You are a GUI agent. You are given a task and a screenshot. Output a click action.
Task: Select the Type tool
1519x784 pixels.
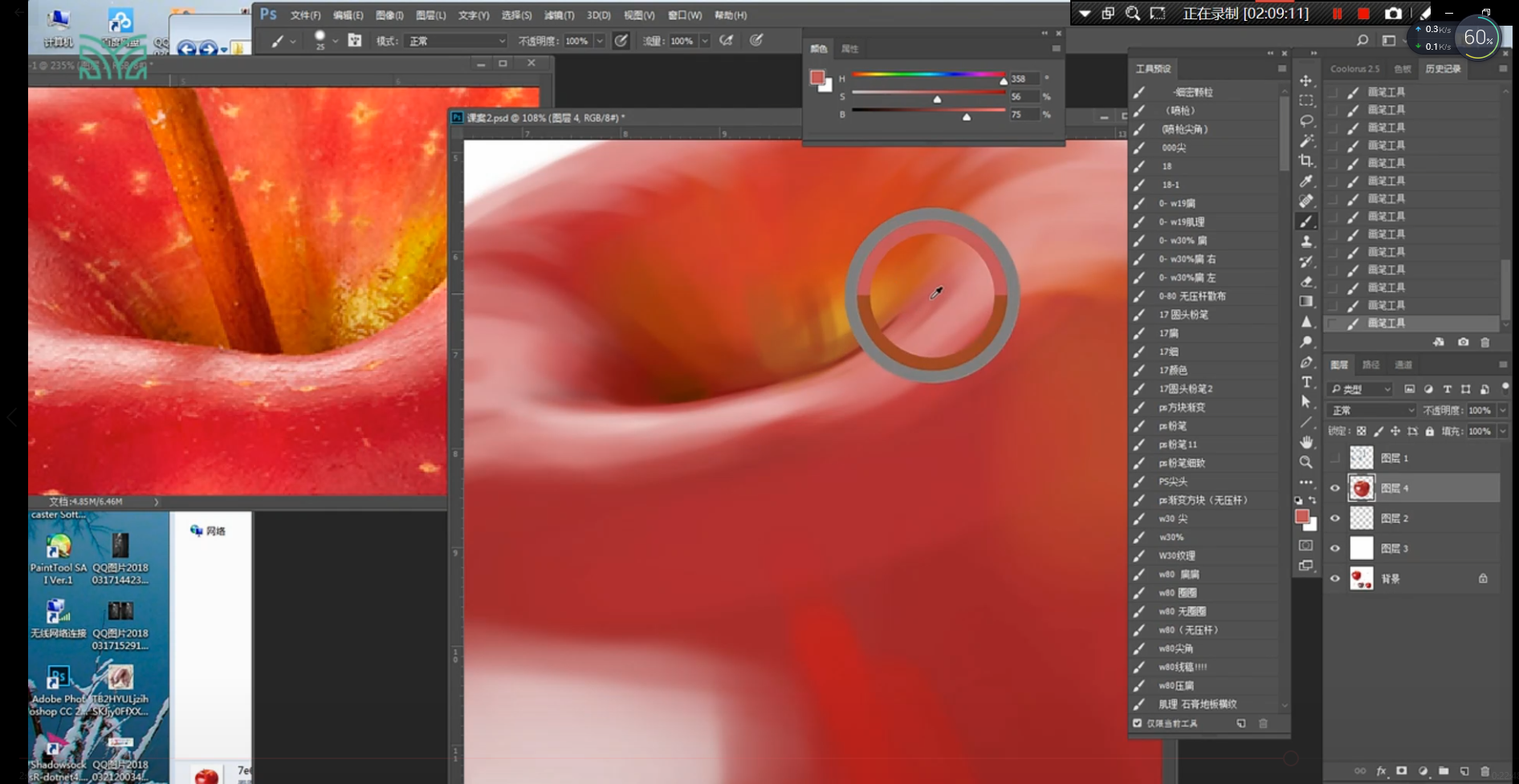pos(1306,382)
